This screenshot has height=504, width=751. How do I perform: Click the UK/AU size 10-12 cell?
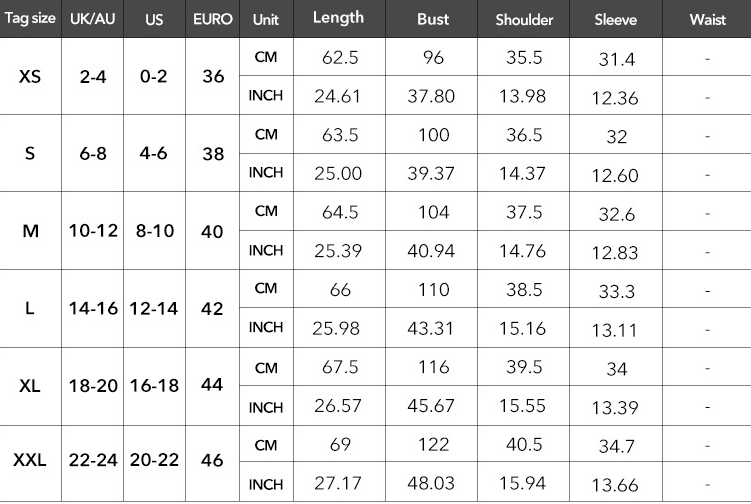pos(93,231)
